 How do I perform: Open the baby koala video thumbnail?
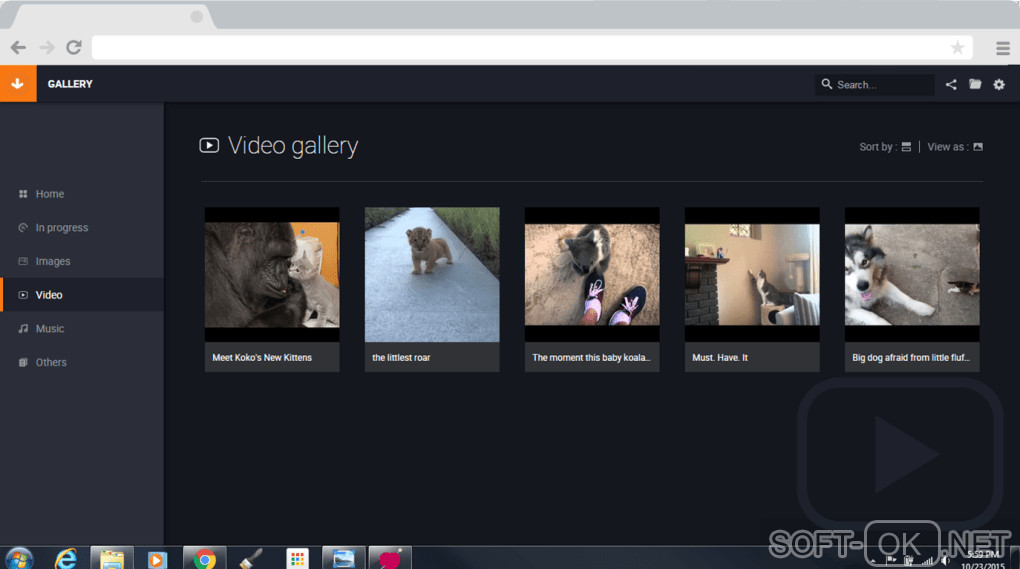(x=592, y=274)
